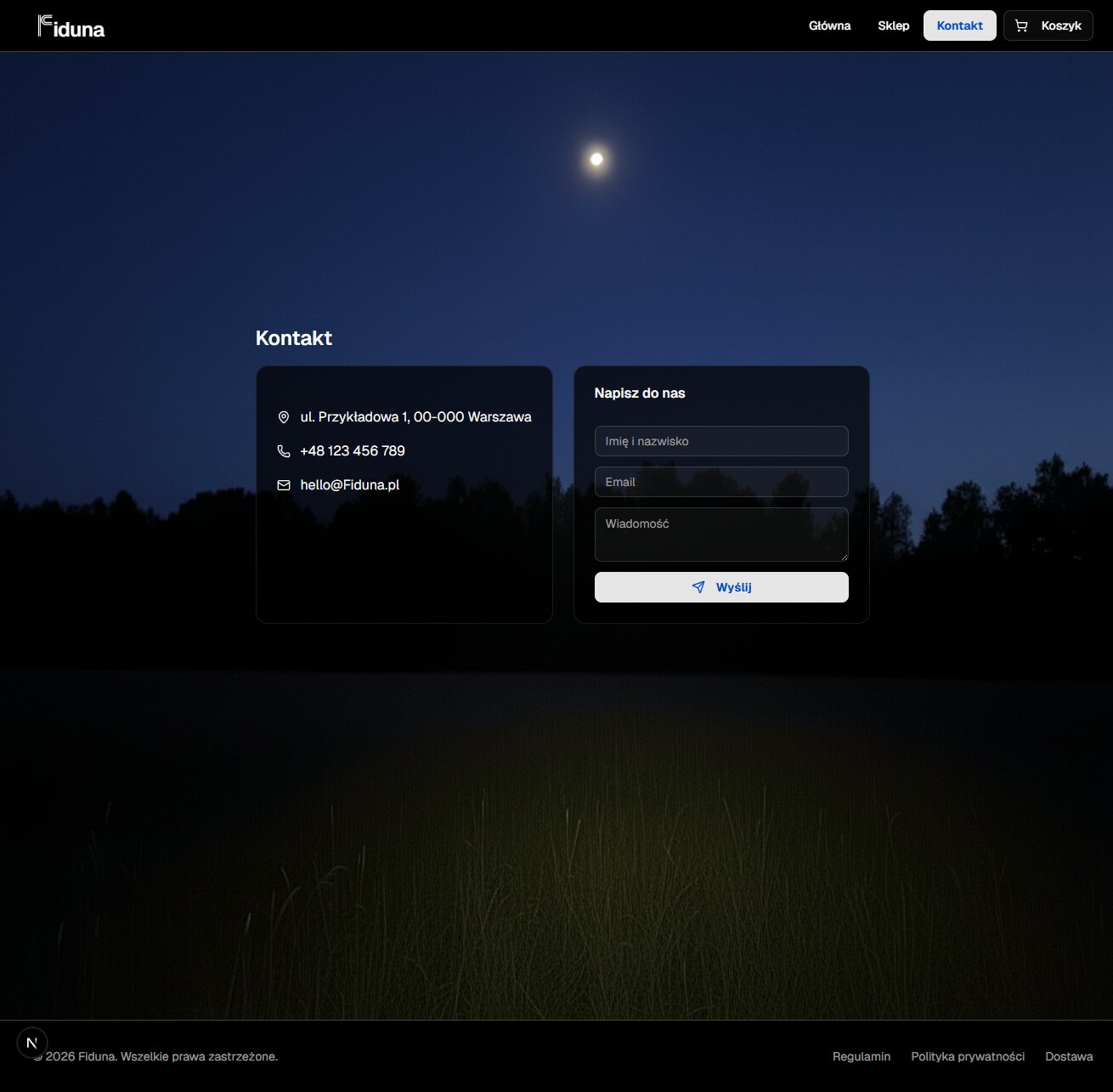Click the map pin address icon
The width and height of the screenshot is (1113, 1092).
pos(284,417)
